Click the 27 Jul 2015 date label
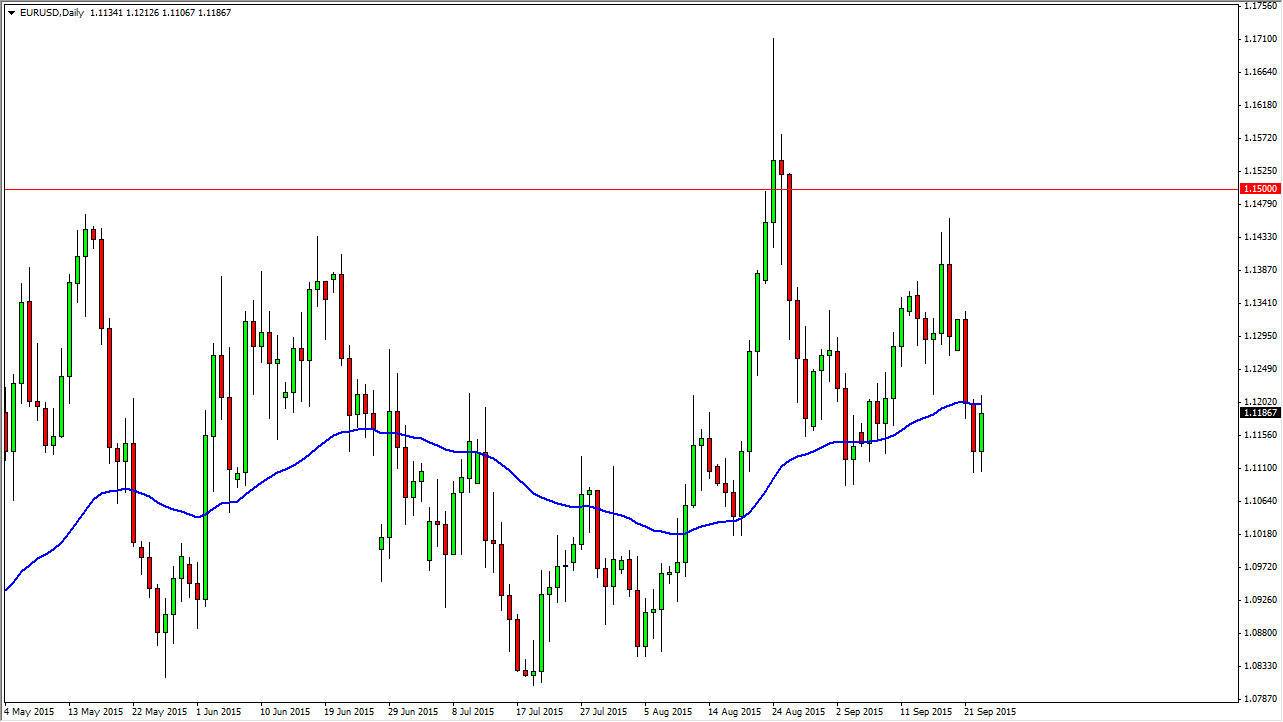 pyautogui.click(x=604, y=712)
